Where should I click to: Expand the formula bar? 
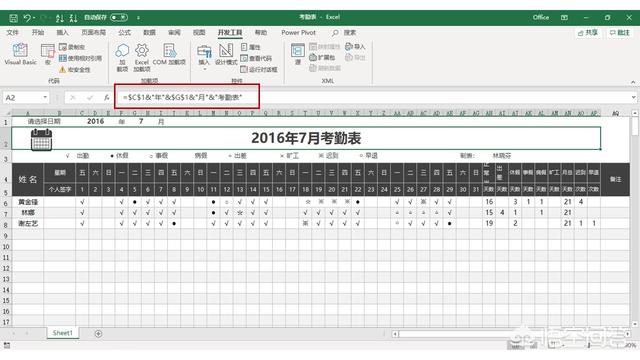pyautogui.click(x=633, y=97)
